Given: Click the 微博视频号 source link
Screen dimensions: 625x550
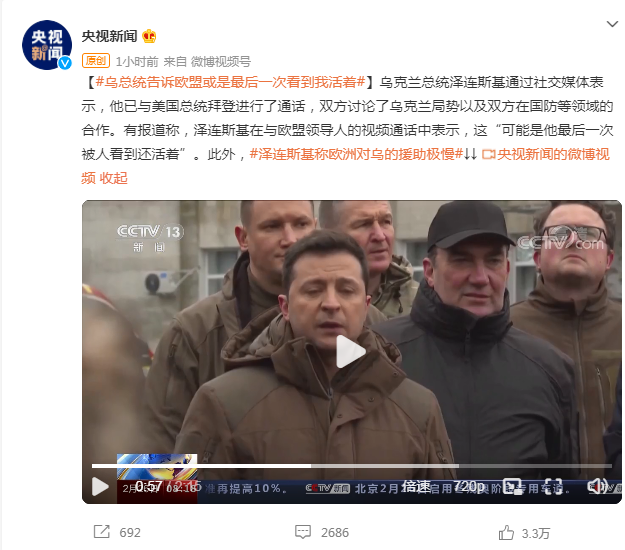Looking at the screenshot, I should tap(221, 61).
